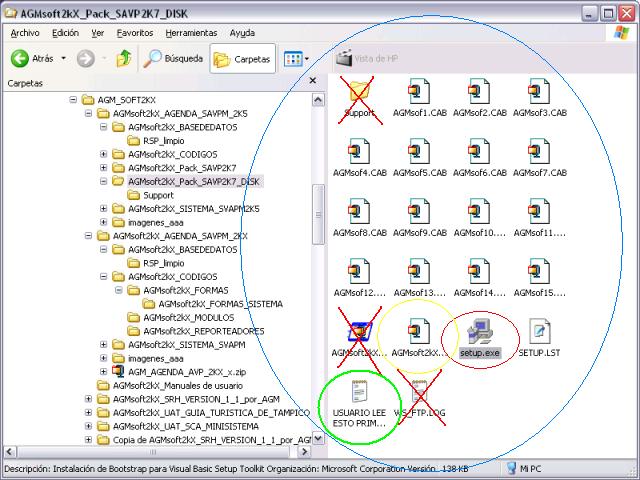Click horizontal scrollbar left arrow

[10, 452]
